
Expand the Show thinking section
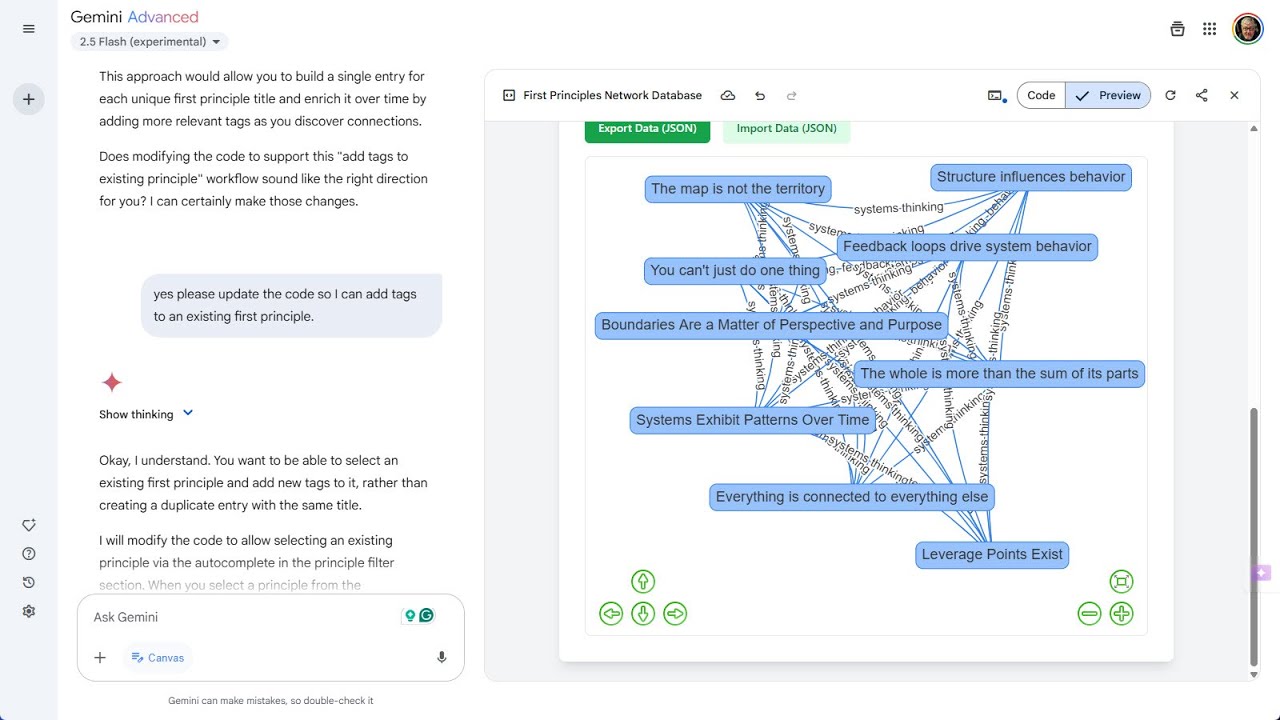coord(146,414)
